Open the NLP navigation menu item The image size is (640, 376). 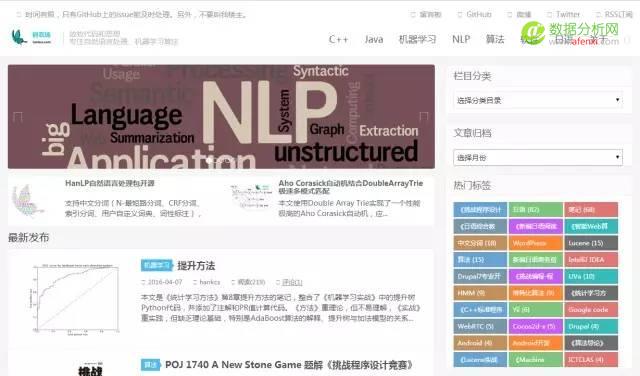(461, 39)
